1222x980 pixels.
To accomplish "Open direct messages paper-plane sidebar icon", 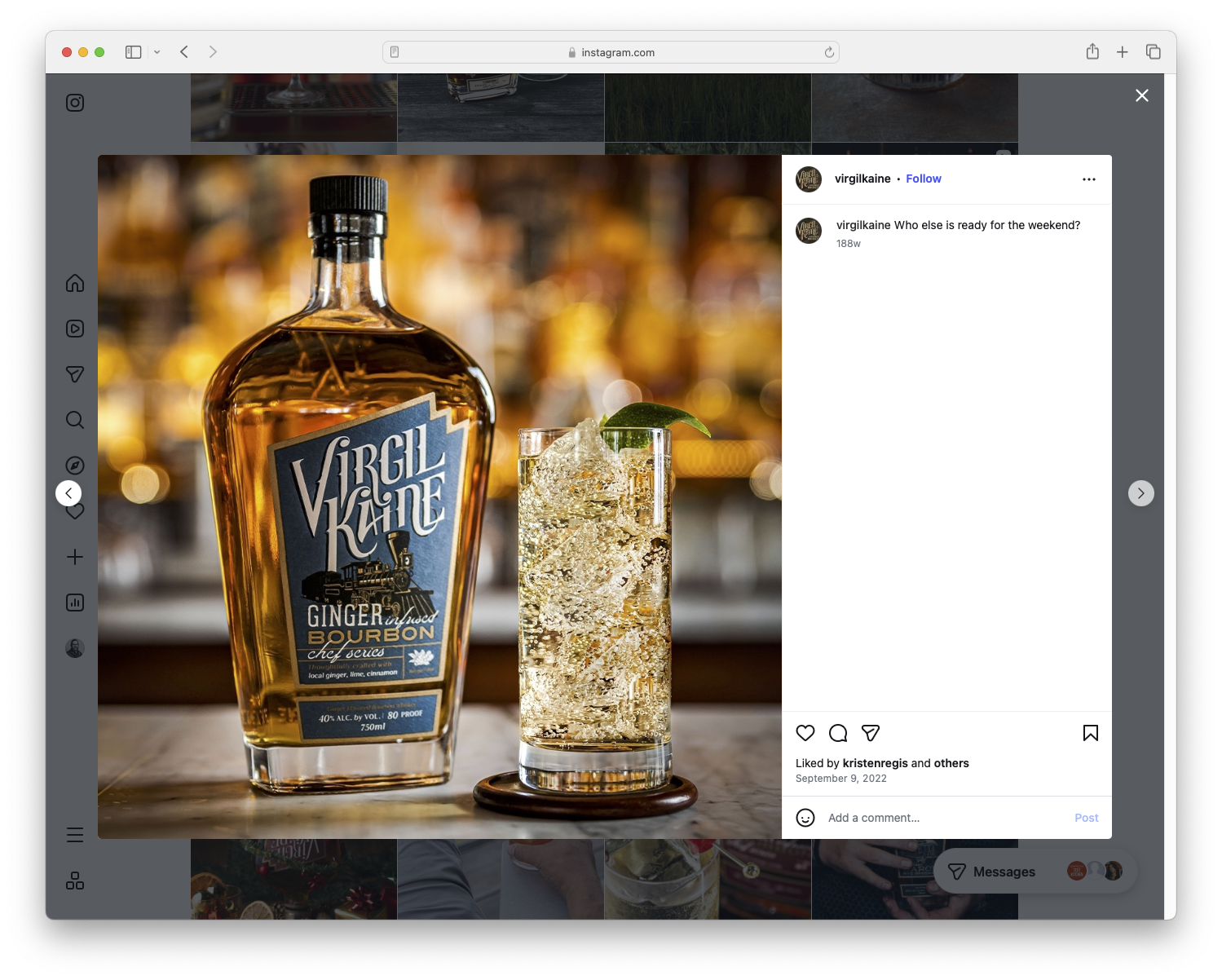I will point(75,374).
